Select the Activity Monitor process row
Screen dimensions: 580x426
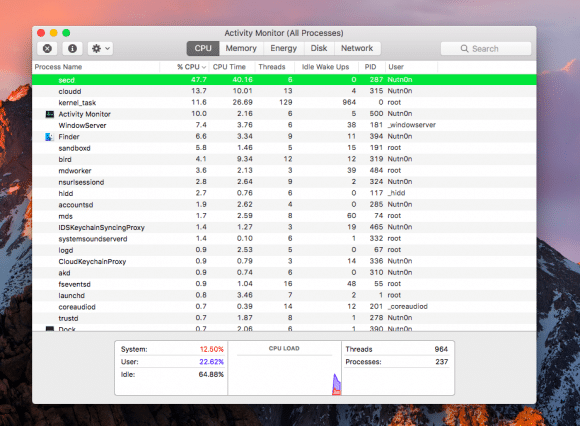[284, 114]
